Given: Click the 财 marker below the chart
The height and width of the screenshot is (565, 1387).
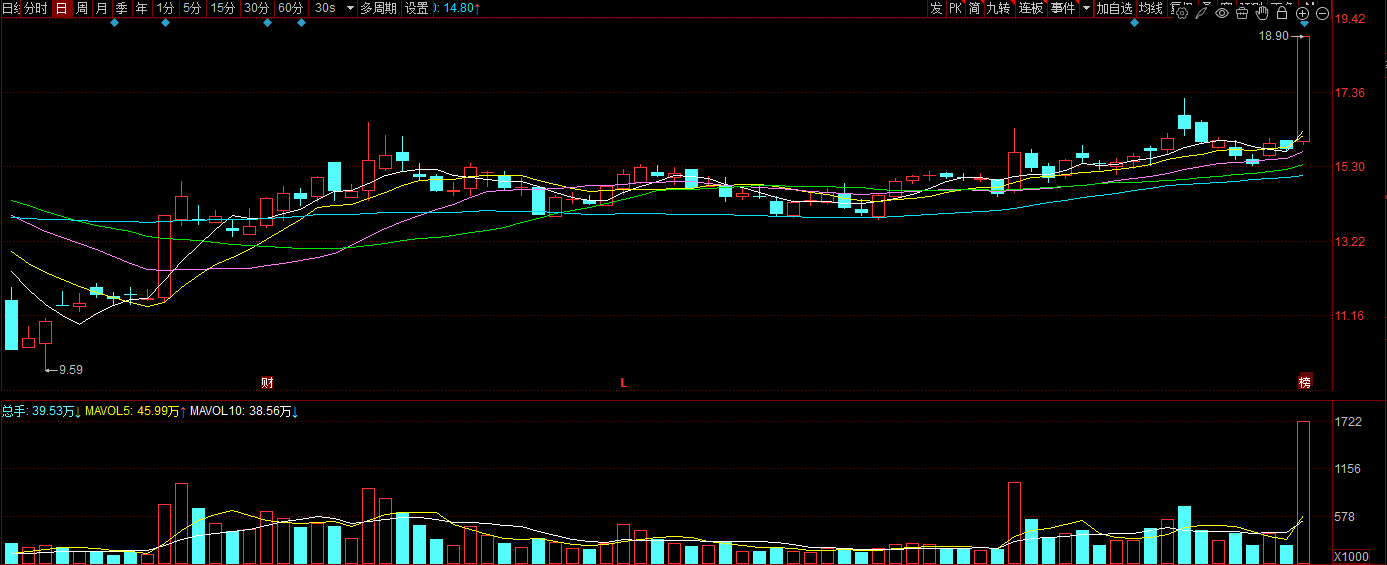Looking at the screenshot, I should coord(267,382).
